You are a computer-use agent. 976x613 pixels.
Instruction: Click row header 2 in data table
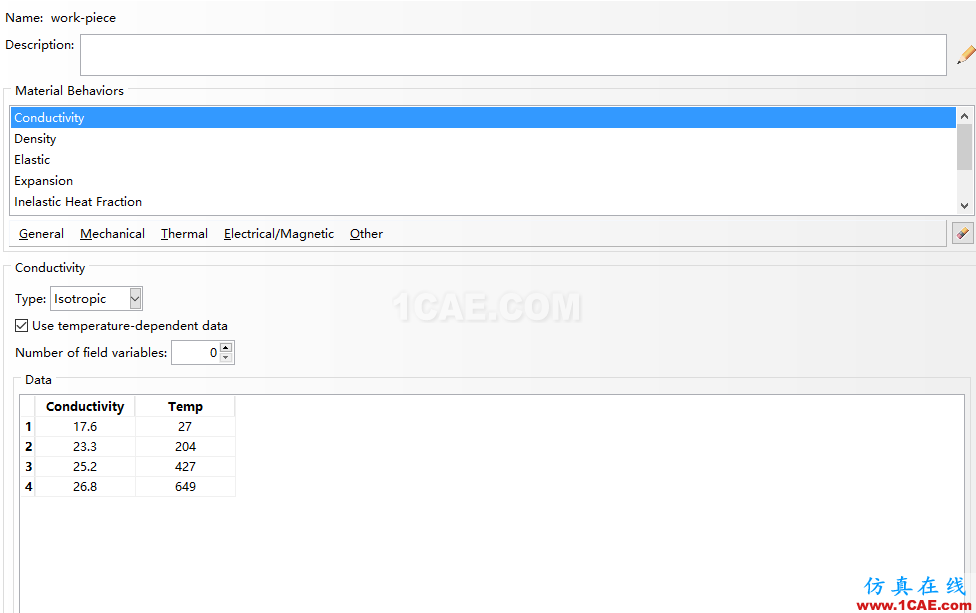coord(28,447)
